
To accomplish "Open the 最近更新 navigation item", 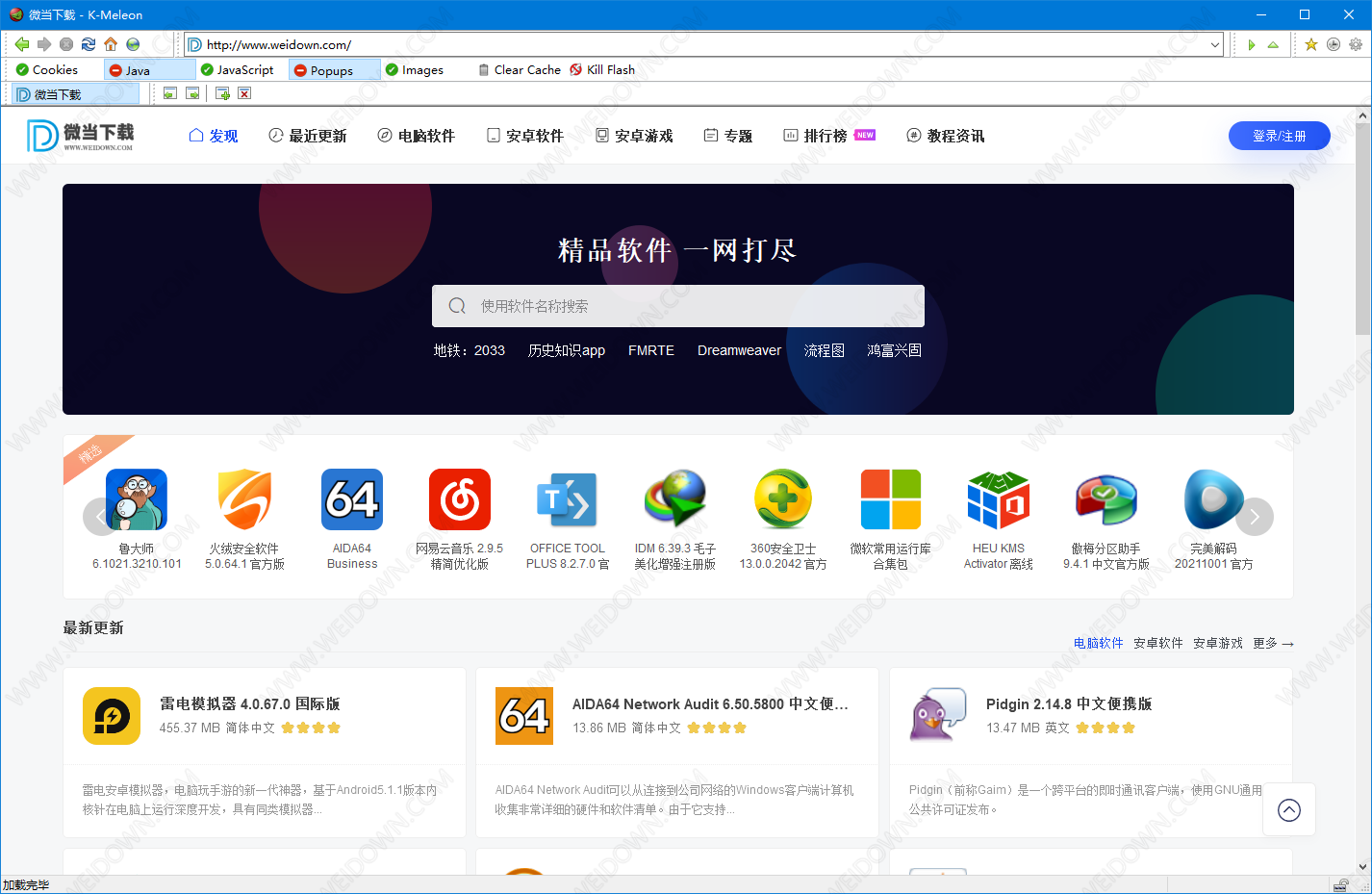I will (x=308, y=136).
